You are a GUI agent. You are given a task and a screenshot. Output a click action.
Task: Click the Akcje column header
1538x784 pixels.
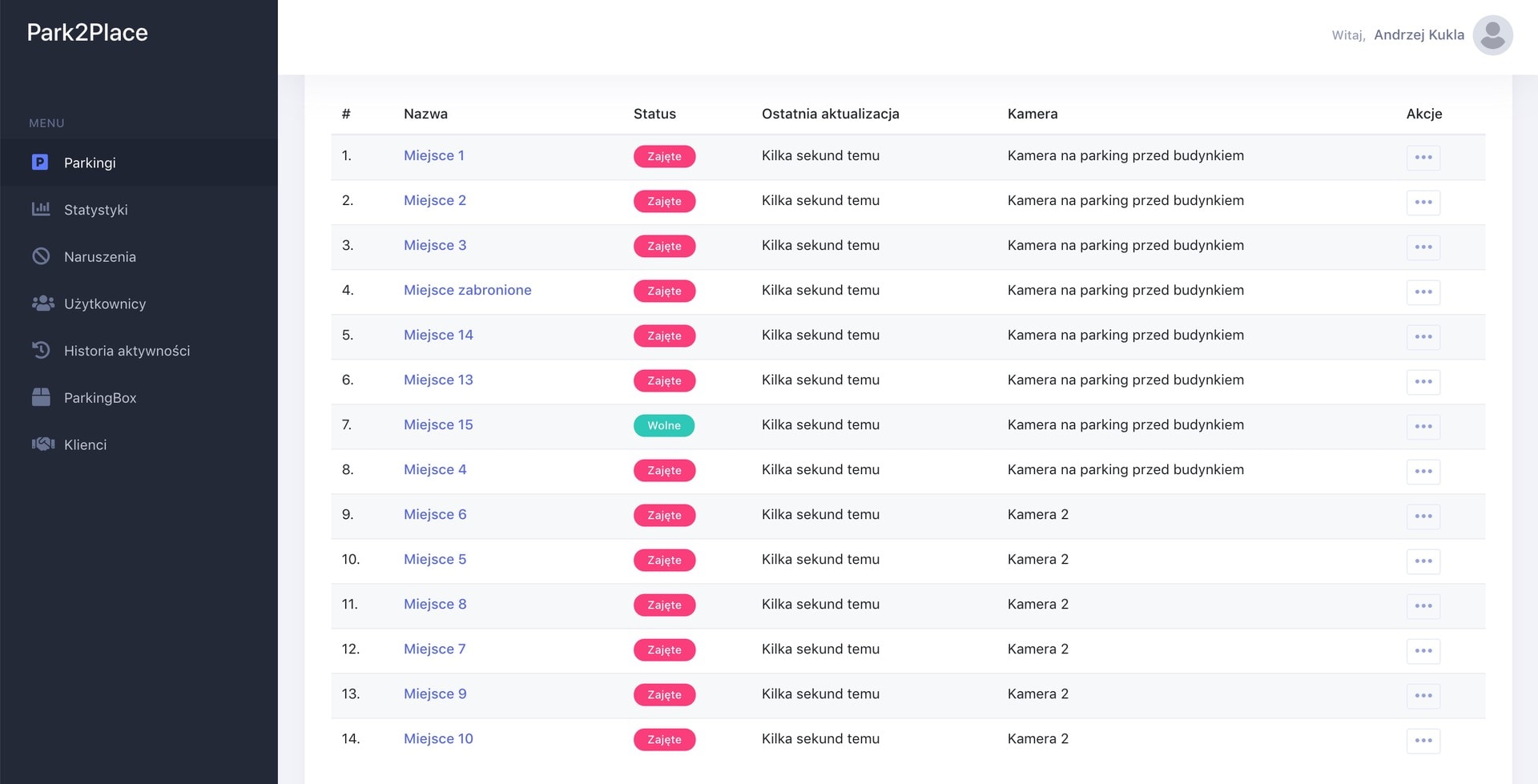pos(1424,114)
